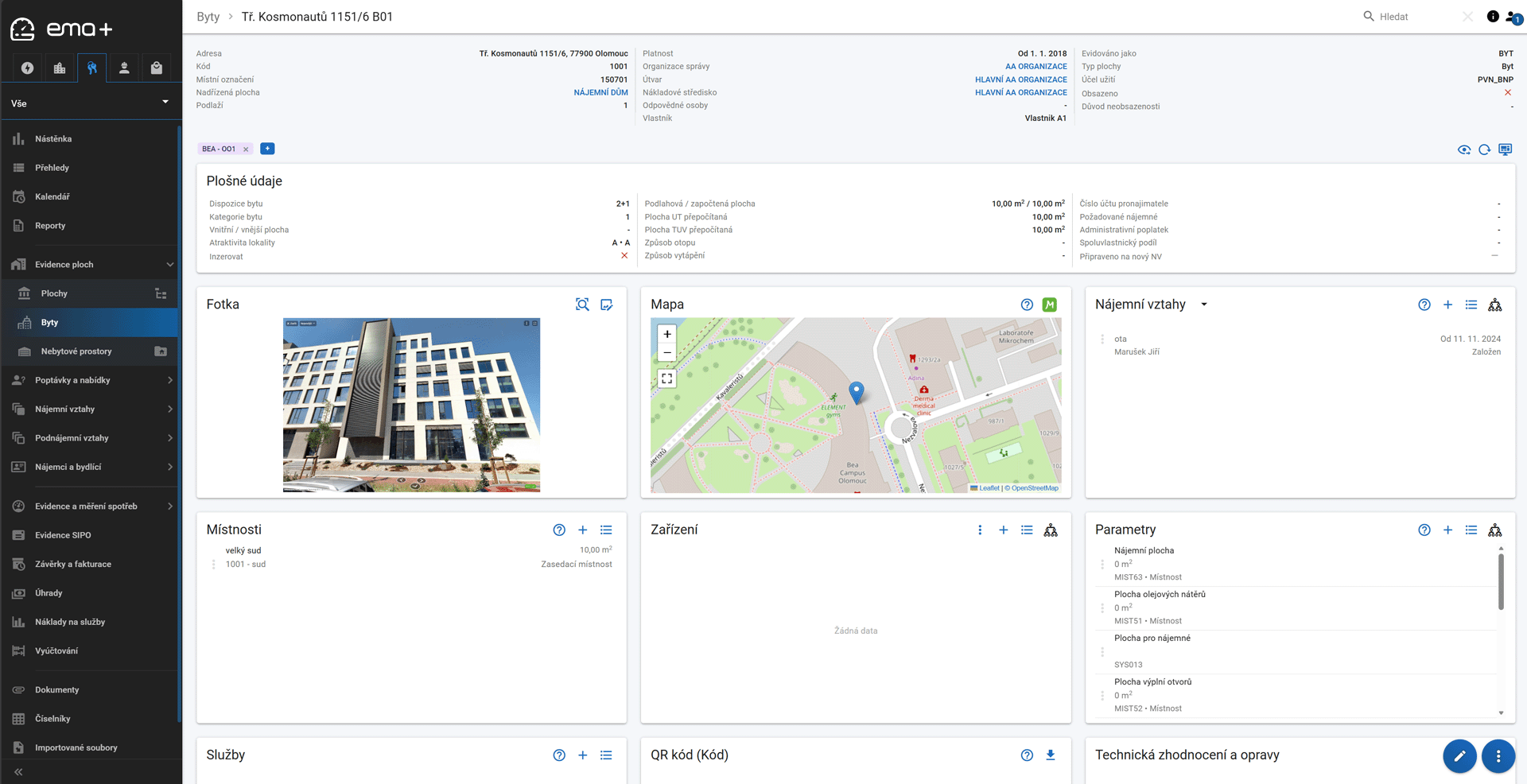Viewport: 1527px width, 784px height.
Task: Open the Vše dropdown in sidebar
Action: tap(91, 103)
